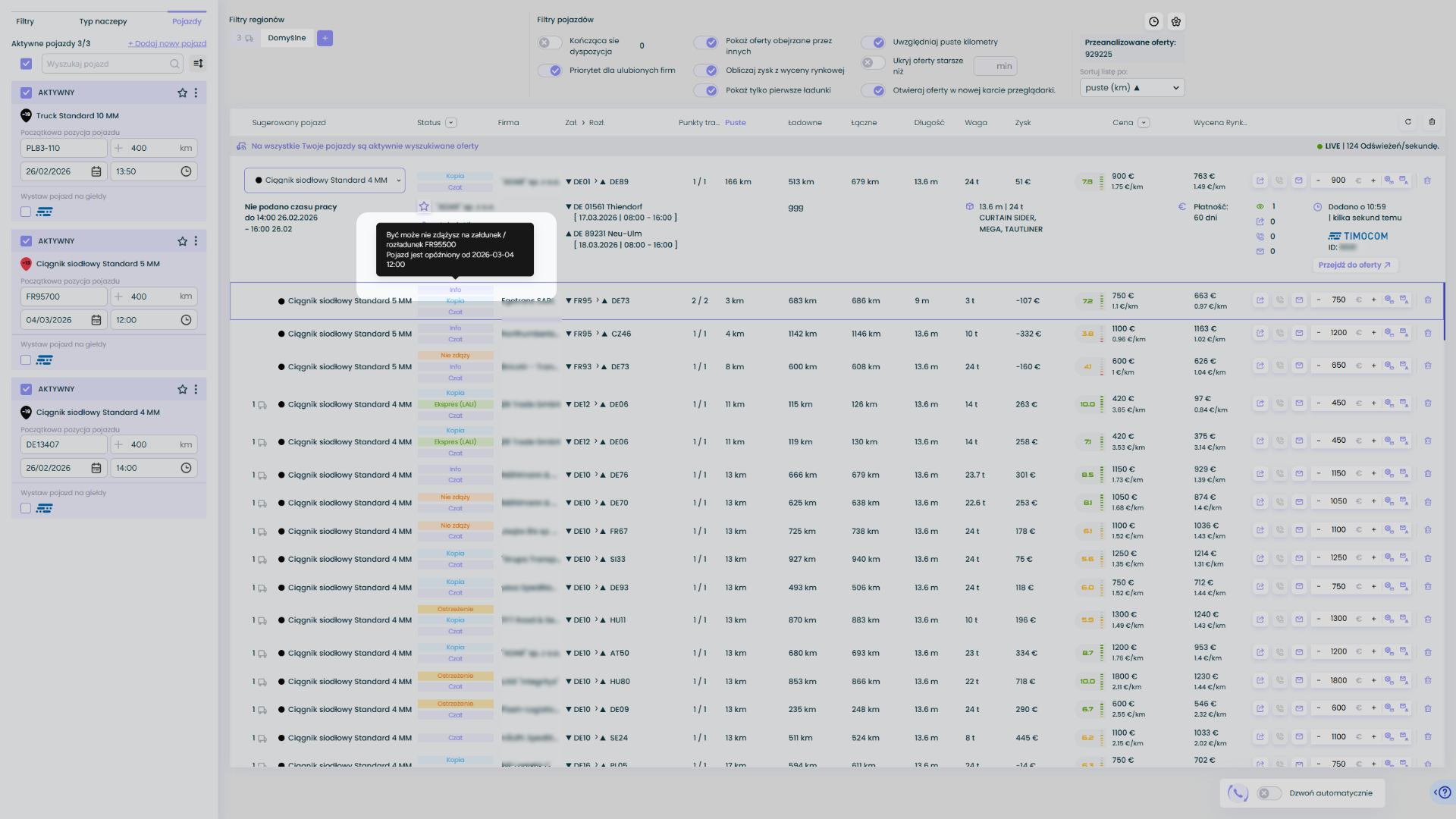The width and height of the screenshot is (1456, 819).
Task: Click the Przejdź do oferty link
Action: (1354, 265)
